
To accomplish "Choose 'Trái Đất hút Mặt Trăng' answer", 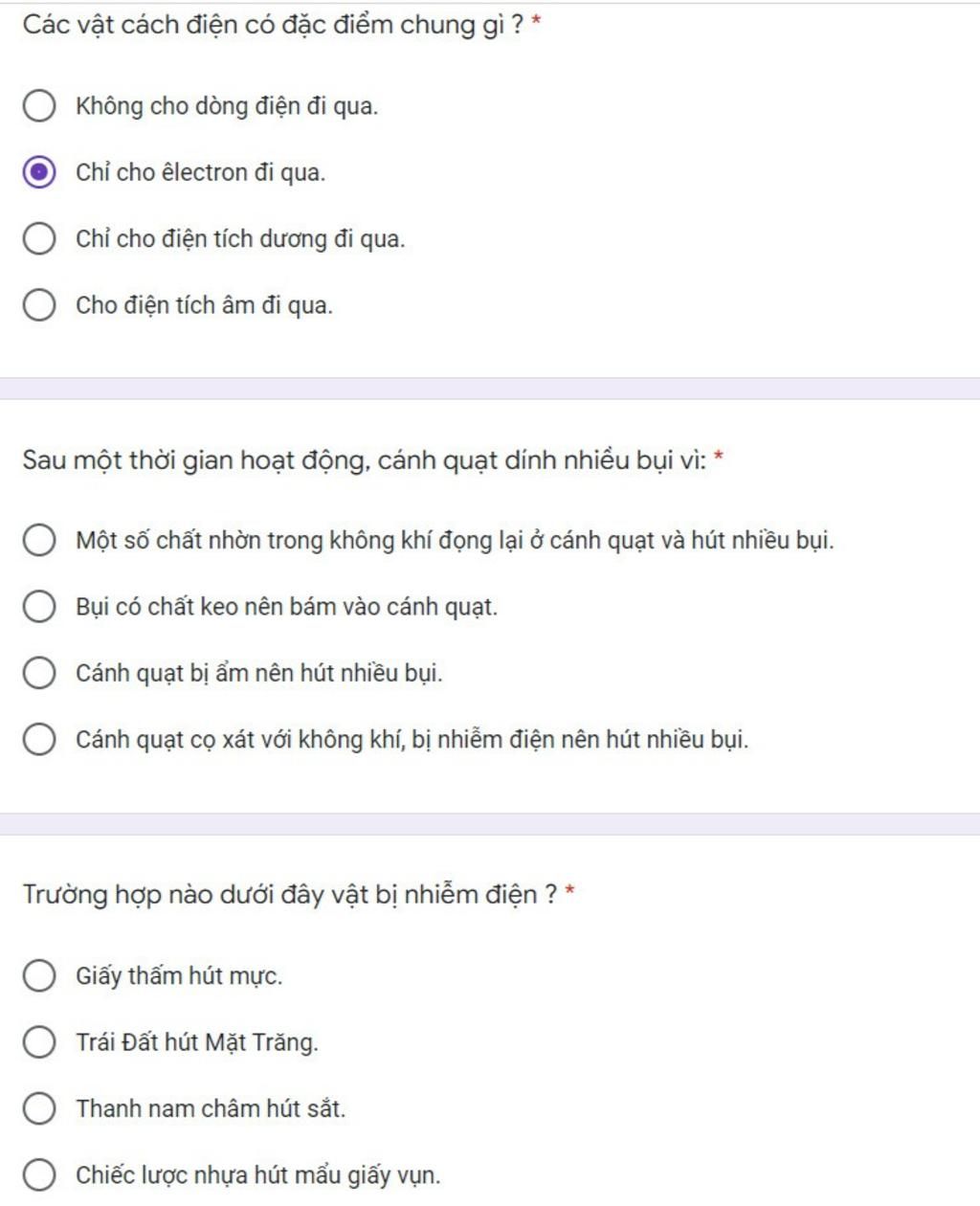I will click(x=38, y=1042).
